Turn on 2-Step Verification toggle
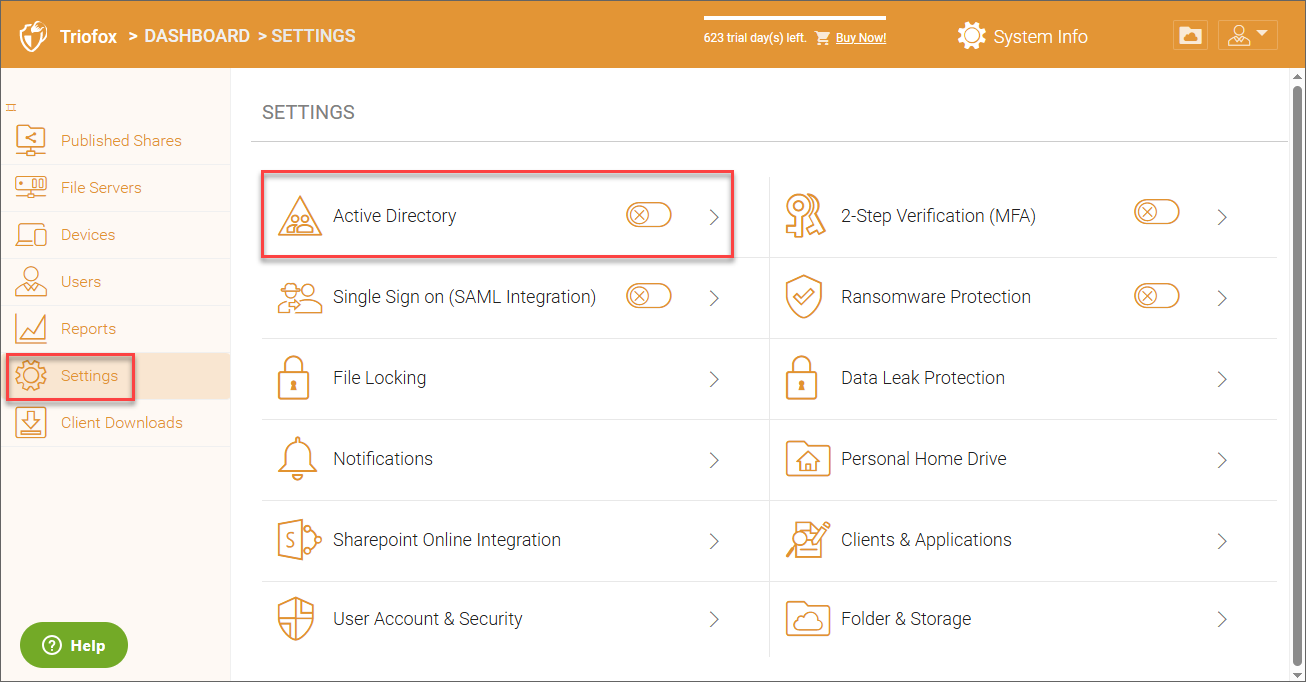The width and height of the screenshot is (1306, 682). (1157, 212)
